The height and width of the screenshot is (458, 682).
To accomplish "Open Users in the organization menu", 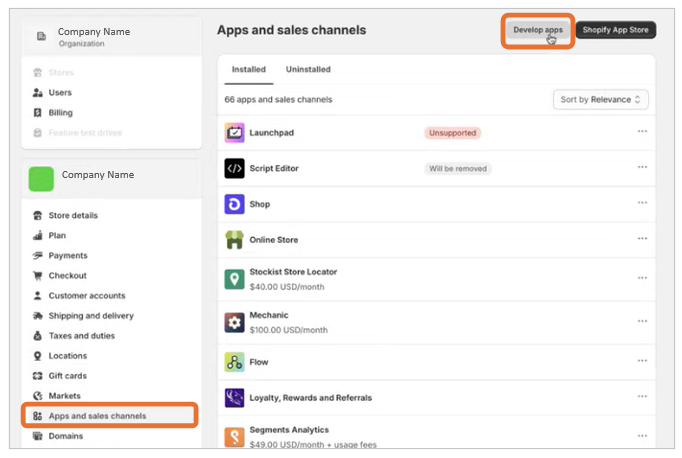I will click(60, 93).
